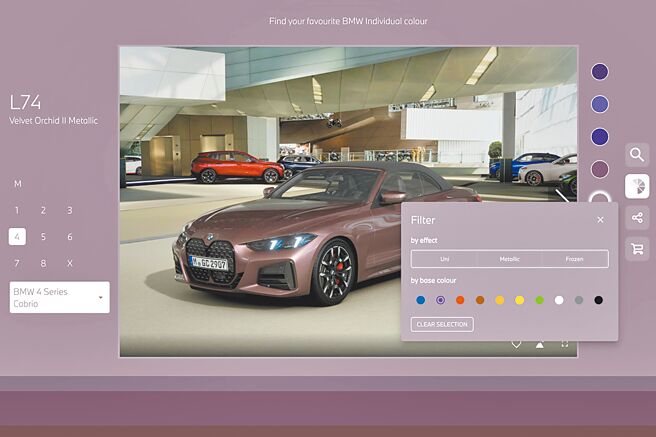
Task: Click the triangle icon beside the heart
Action: click(x=540, y=345)
